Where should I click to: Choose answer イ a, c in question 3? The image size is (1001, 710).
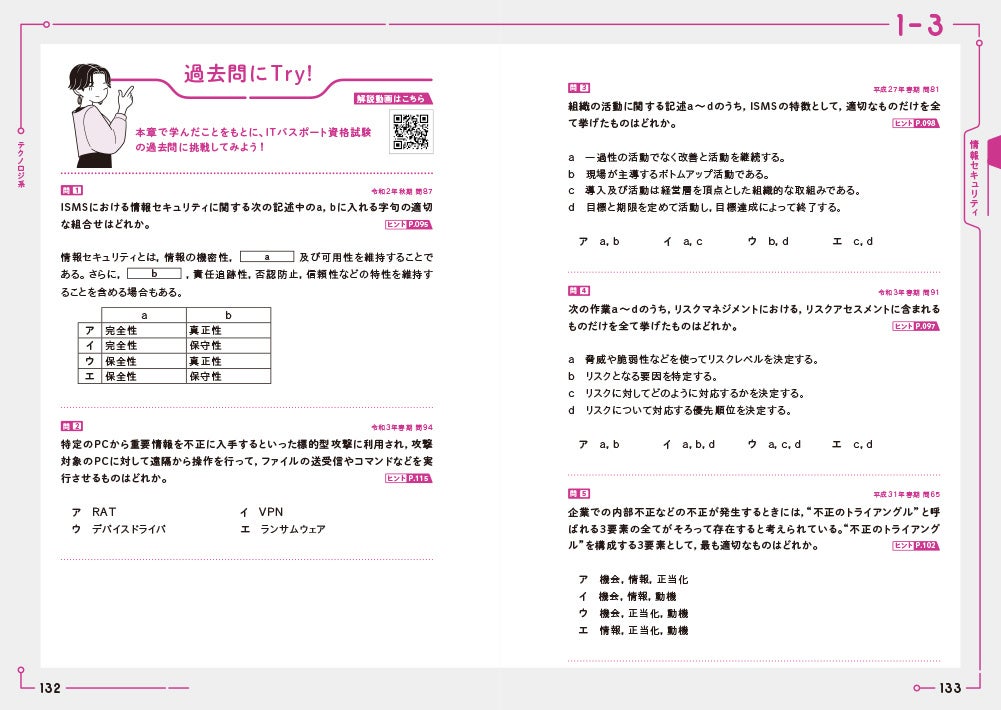tap(682, 241)
